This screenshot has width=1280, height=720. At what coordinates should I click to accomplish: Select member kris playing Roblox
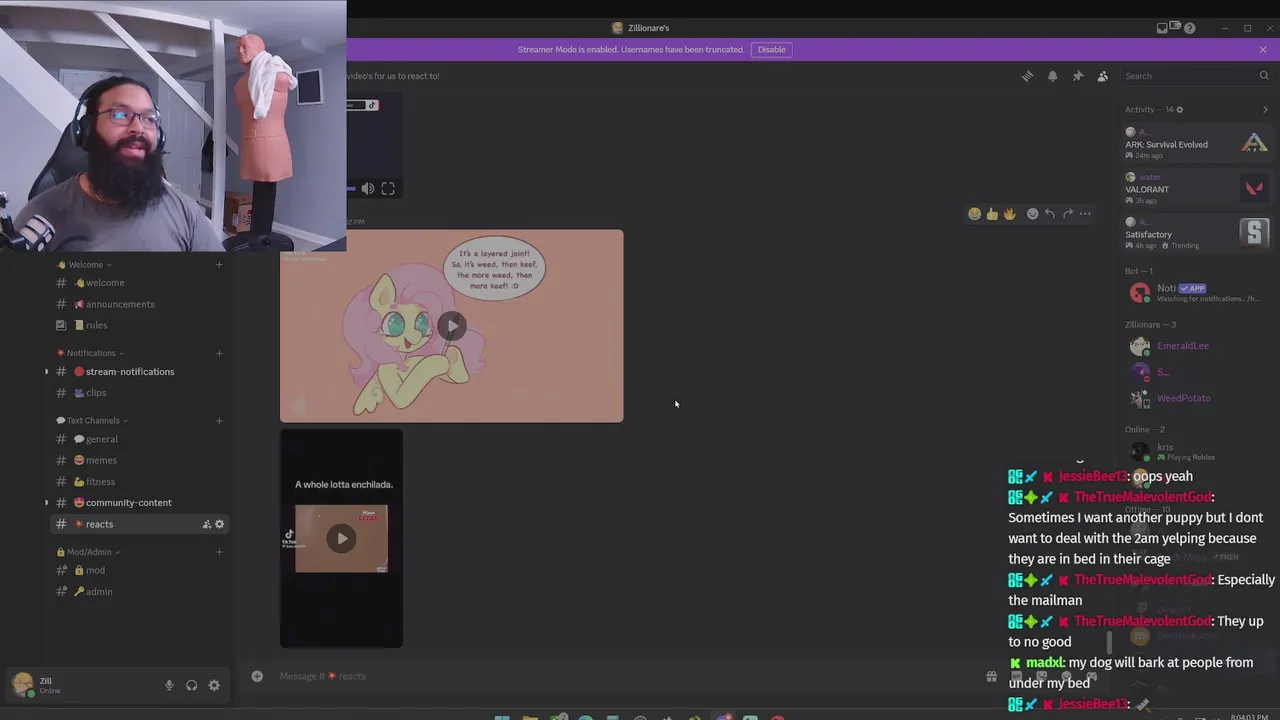[1196, 452]
